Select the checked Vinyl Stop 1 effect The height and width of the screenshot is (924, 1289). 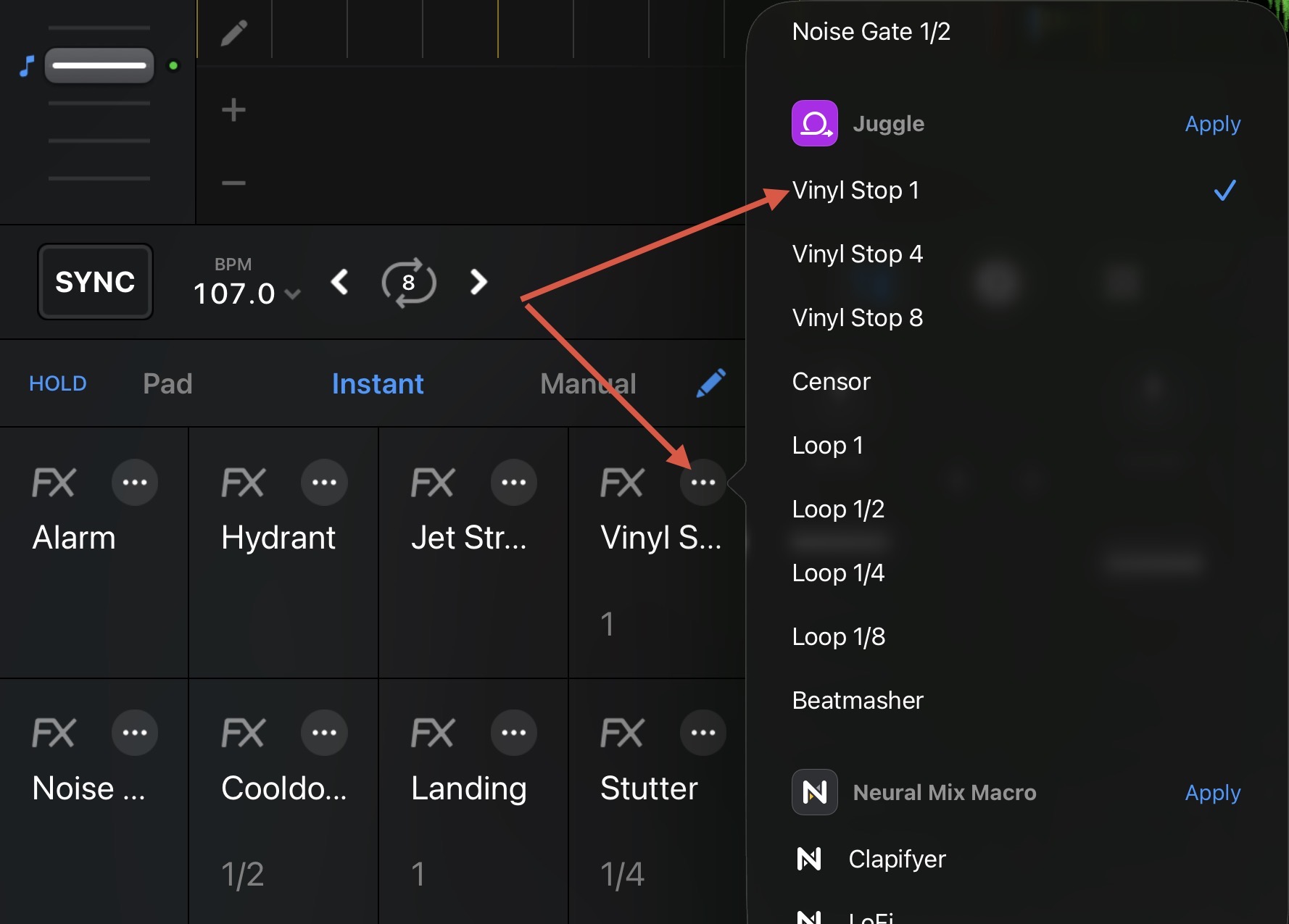click(855, 191)
